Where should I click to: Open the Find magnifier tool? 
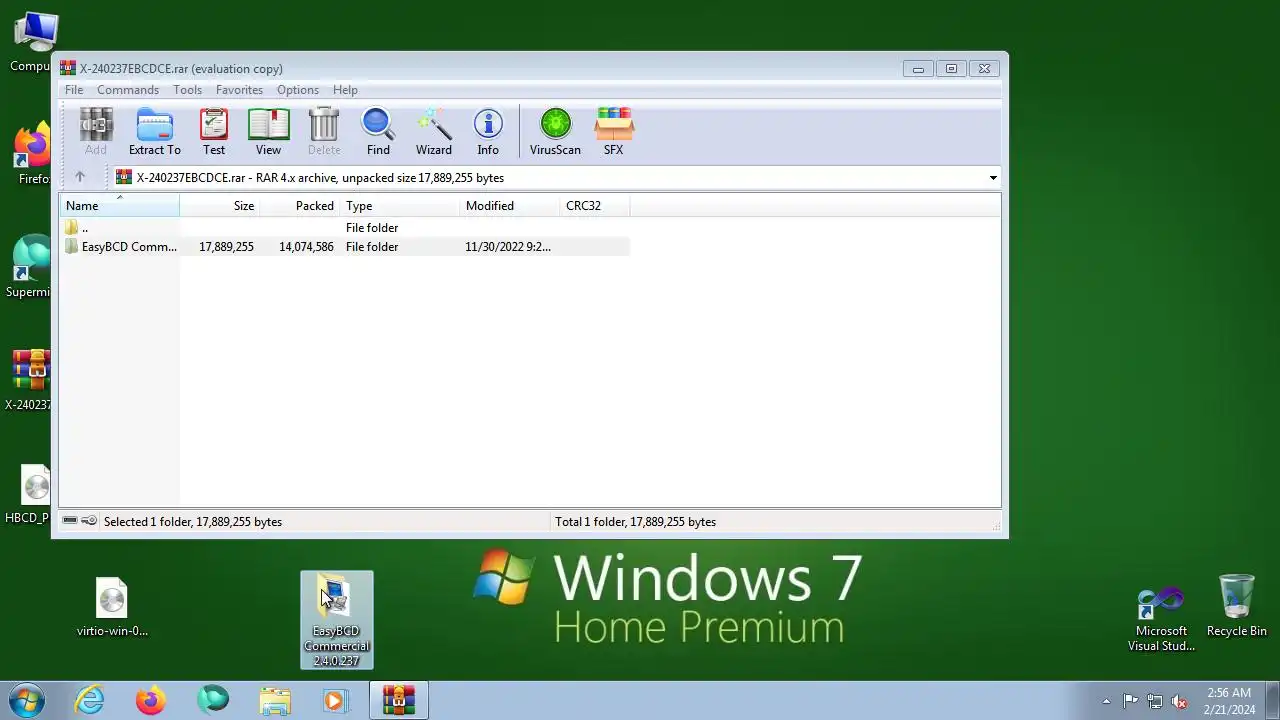click(x=378, y=132)
